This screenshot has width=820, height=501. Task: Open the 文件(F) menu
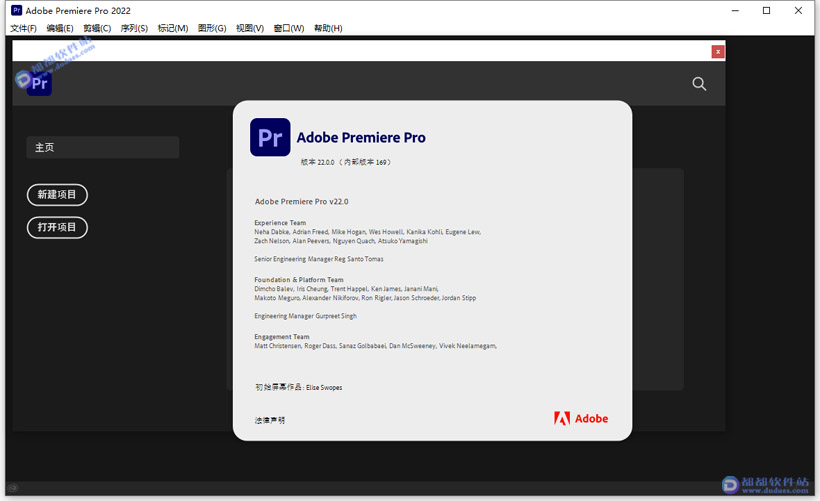[x=24, y=28]
